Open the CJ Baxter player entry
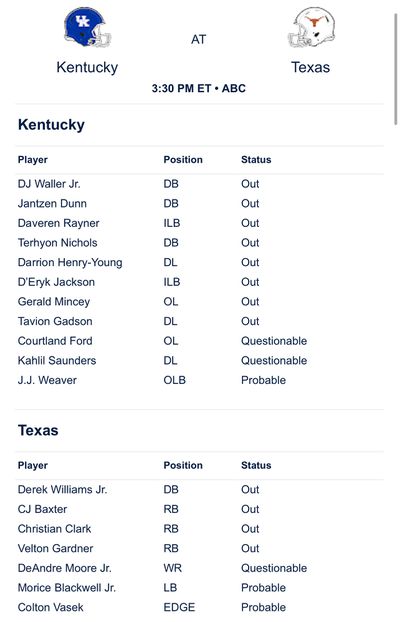Viewport: 400px width, 622px height. (x=42, y=509)
